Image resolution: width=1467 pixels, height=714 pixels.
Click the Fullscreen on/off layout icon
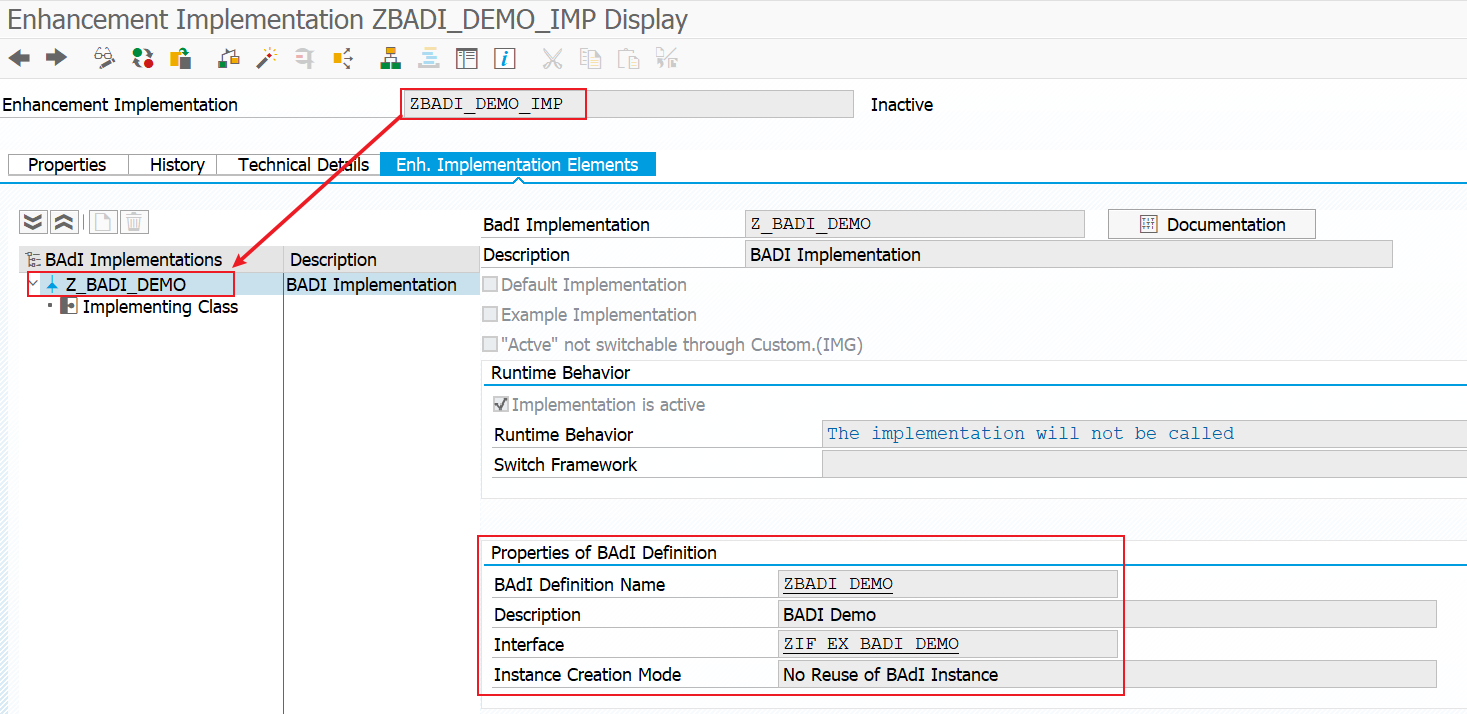pyautogui.click(x=467, y=58)
